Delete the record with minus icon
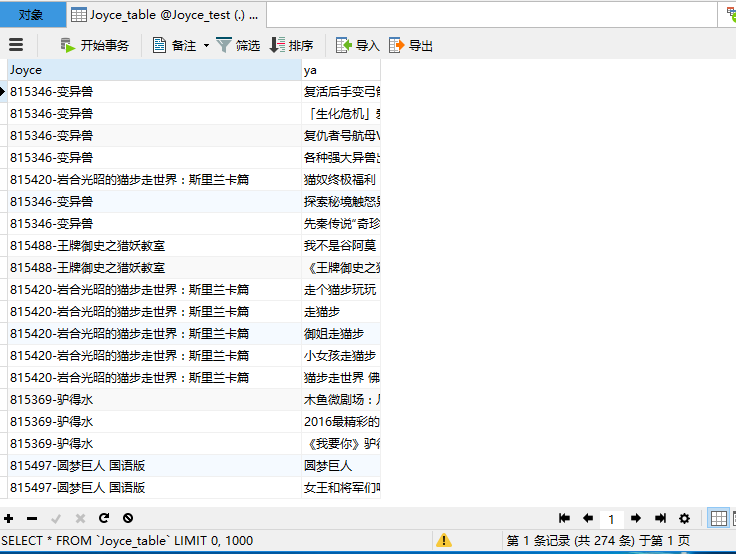736x554 pixels. [32, 518]
